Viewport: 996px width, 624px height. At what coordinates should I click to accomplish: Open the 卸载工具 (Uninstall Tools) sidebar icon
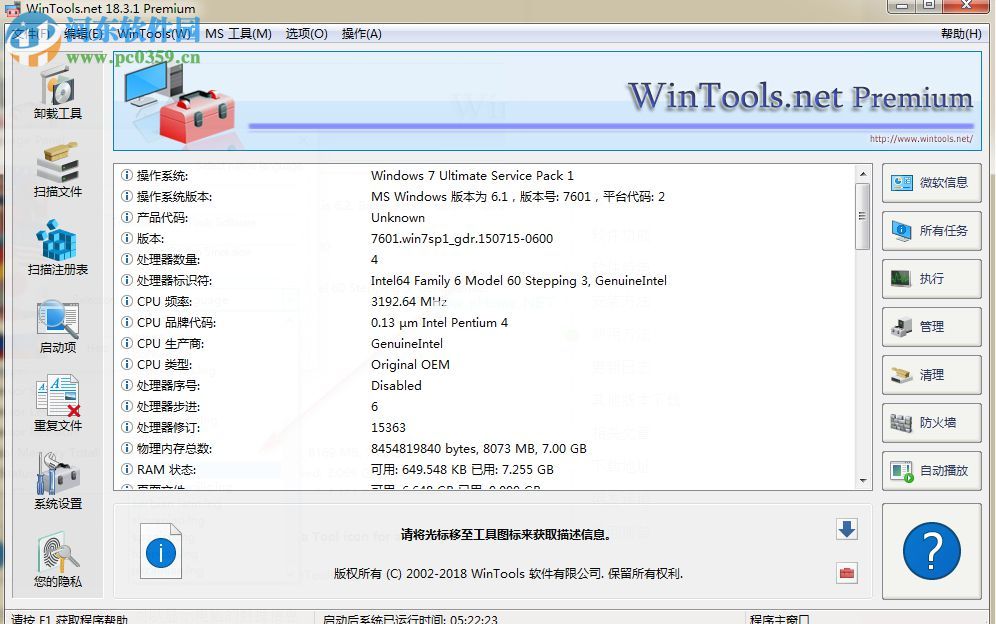coord(57,97)
